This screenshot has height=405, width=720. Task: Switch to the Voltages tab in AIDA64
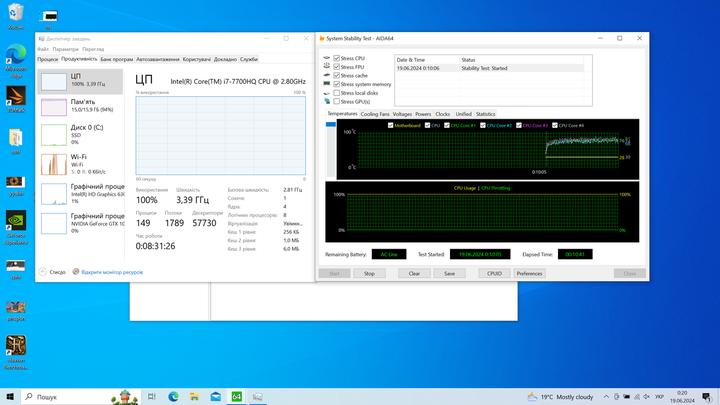coord(402,114)
